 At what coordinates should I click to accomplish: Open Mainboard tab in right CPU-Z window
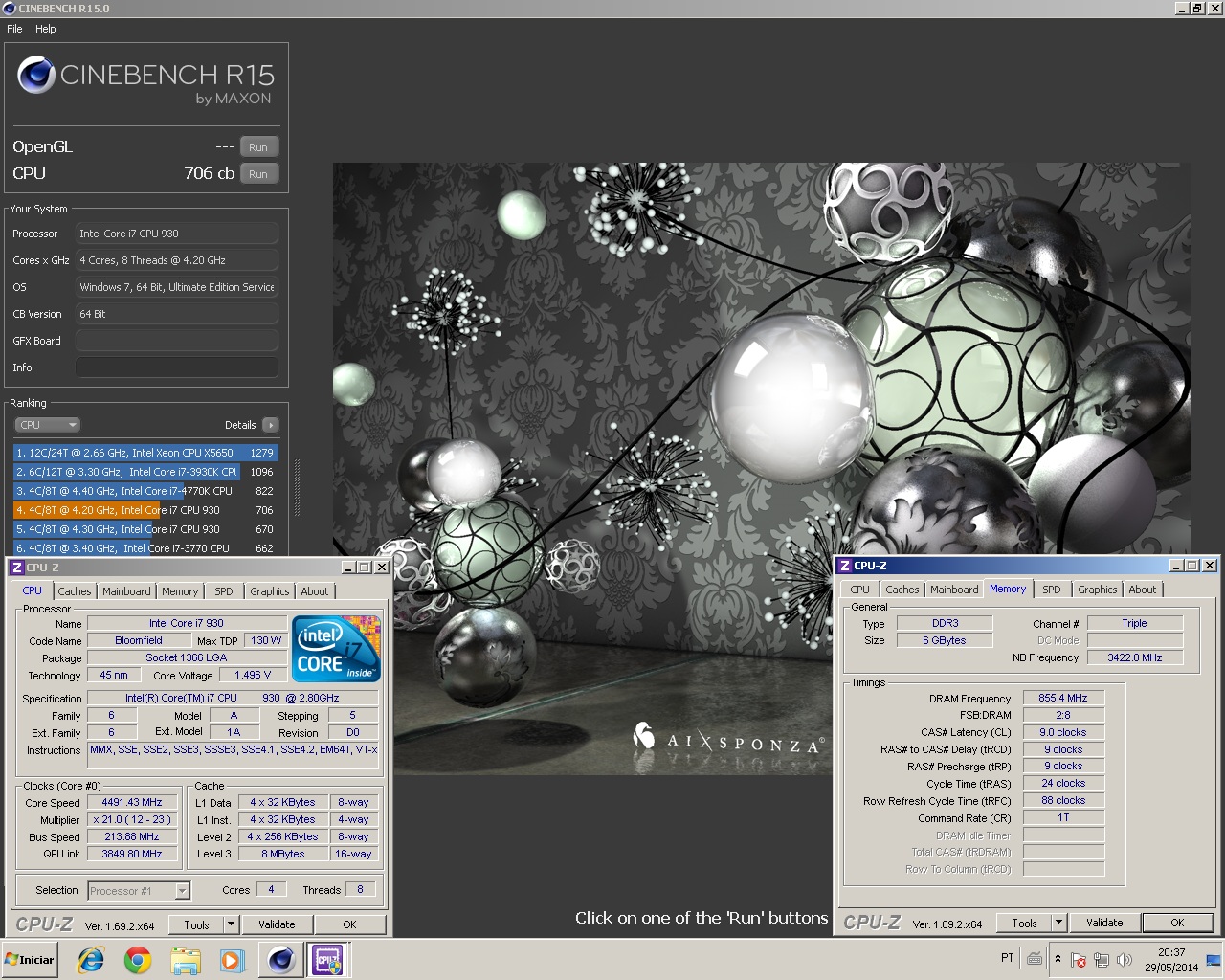tap(954, 590)
